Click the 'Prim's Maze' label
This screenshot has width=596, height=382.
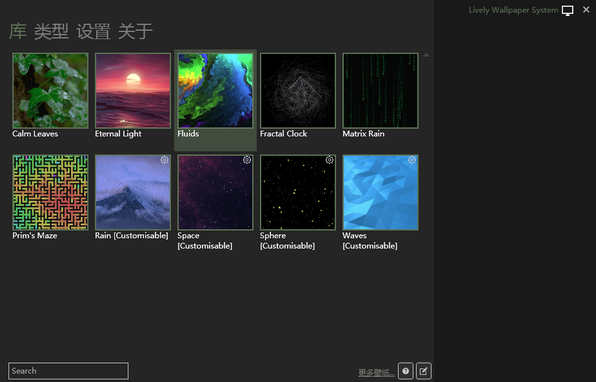(35, 236)
